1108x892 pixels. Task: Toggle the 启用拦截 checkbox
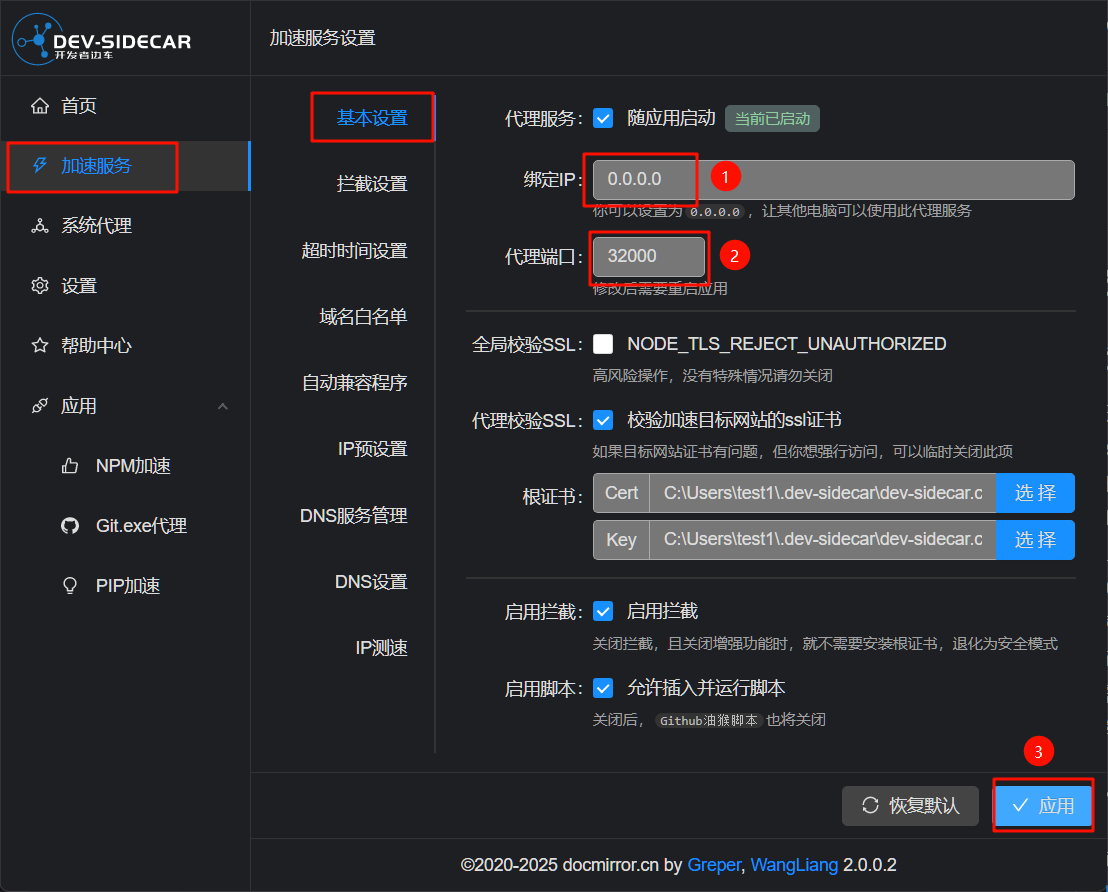click(x=603, y=611)
